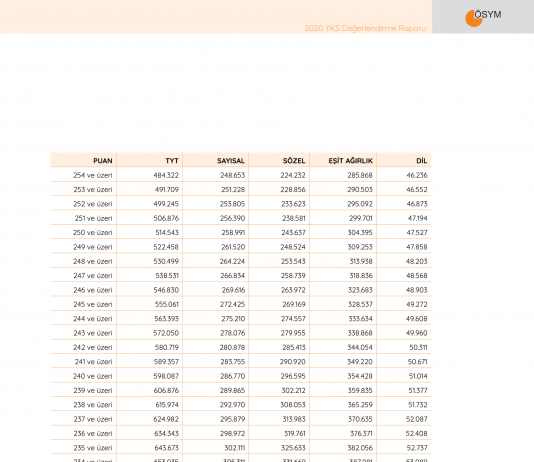534x462 pixels.
Task: Click TYT value 572.050
Action: [x=166, y=333]
